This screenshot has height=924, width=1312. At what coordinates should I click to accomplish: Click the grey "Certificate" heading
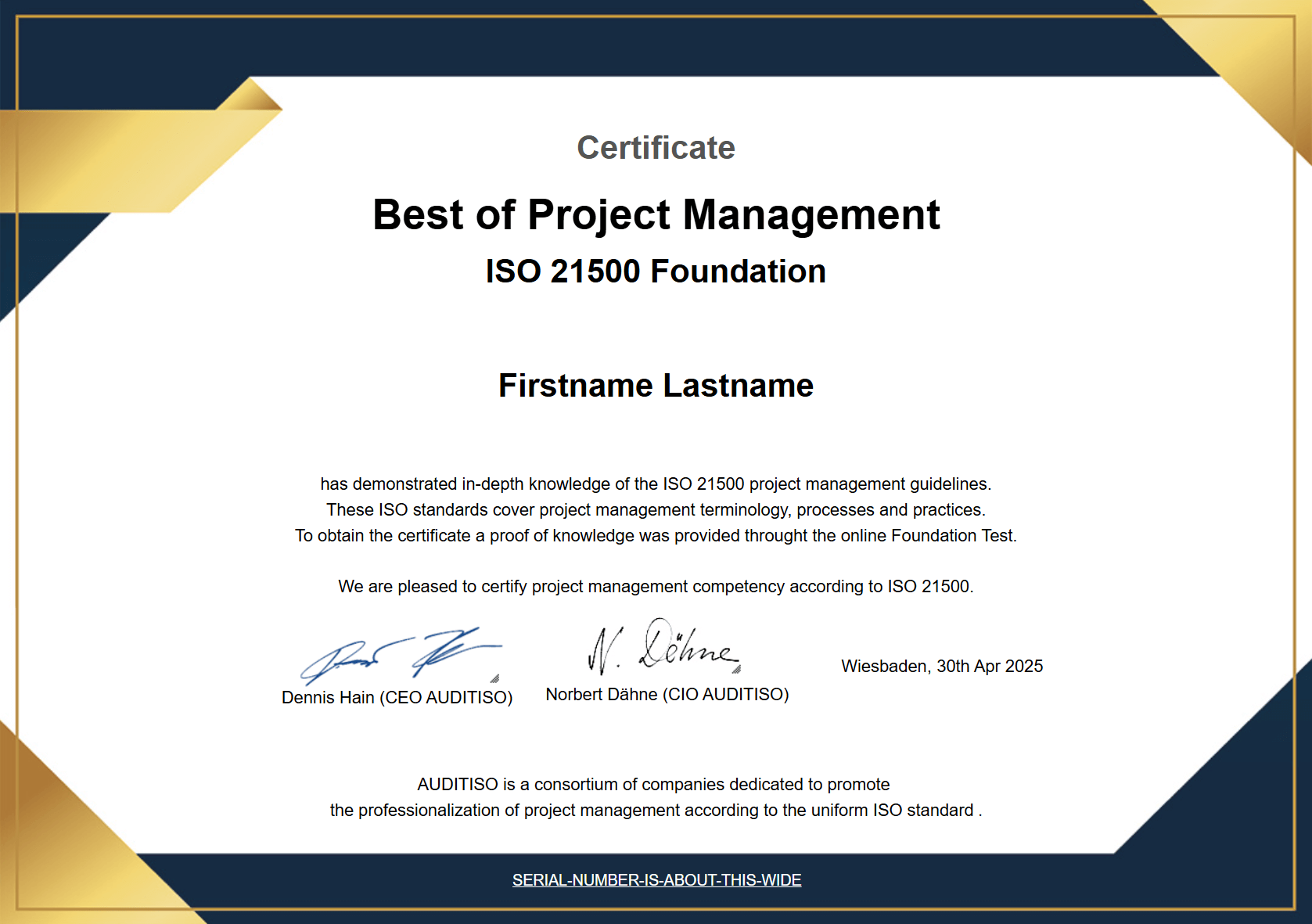tap(656, 148)
